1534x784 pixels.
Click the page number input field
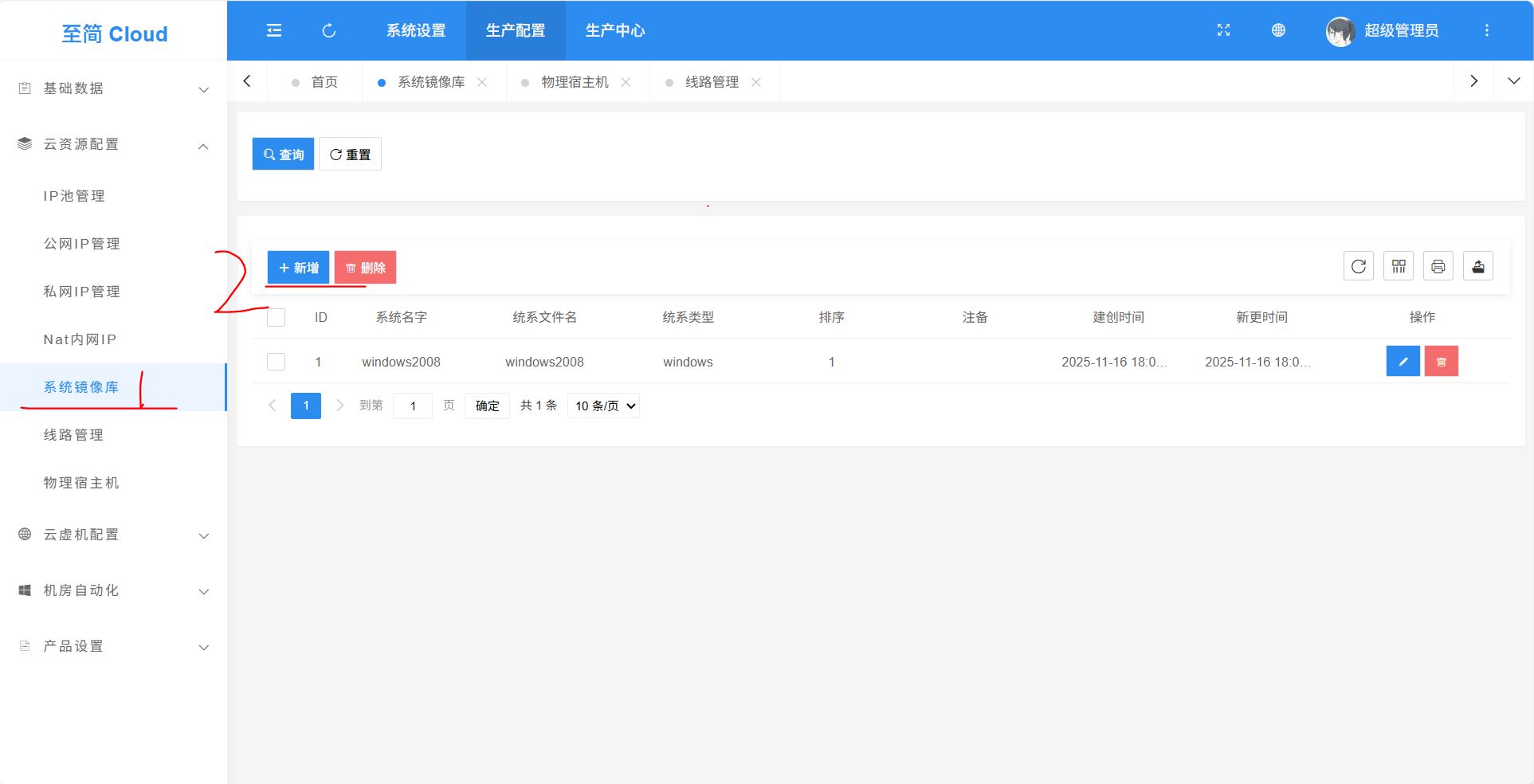coord(413,406)
